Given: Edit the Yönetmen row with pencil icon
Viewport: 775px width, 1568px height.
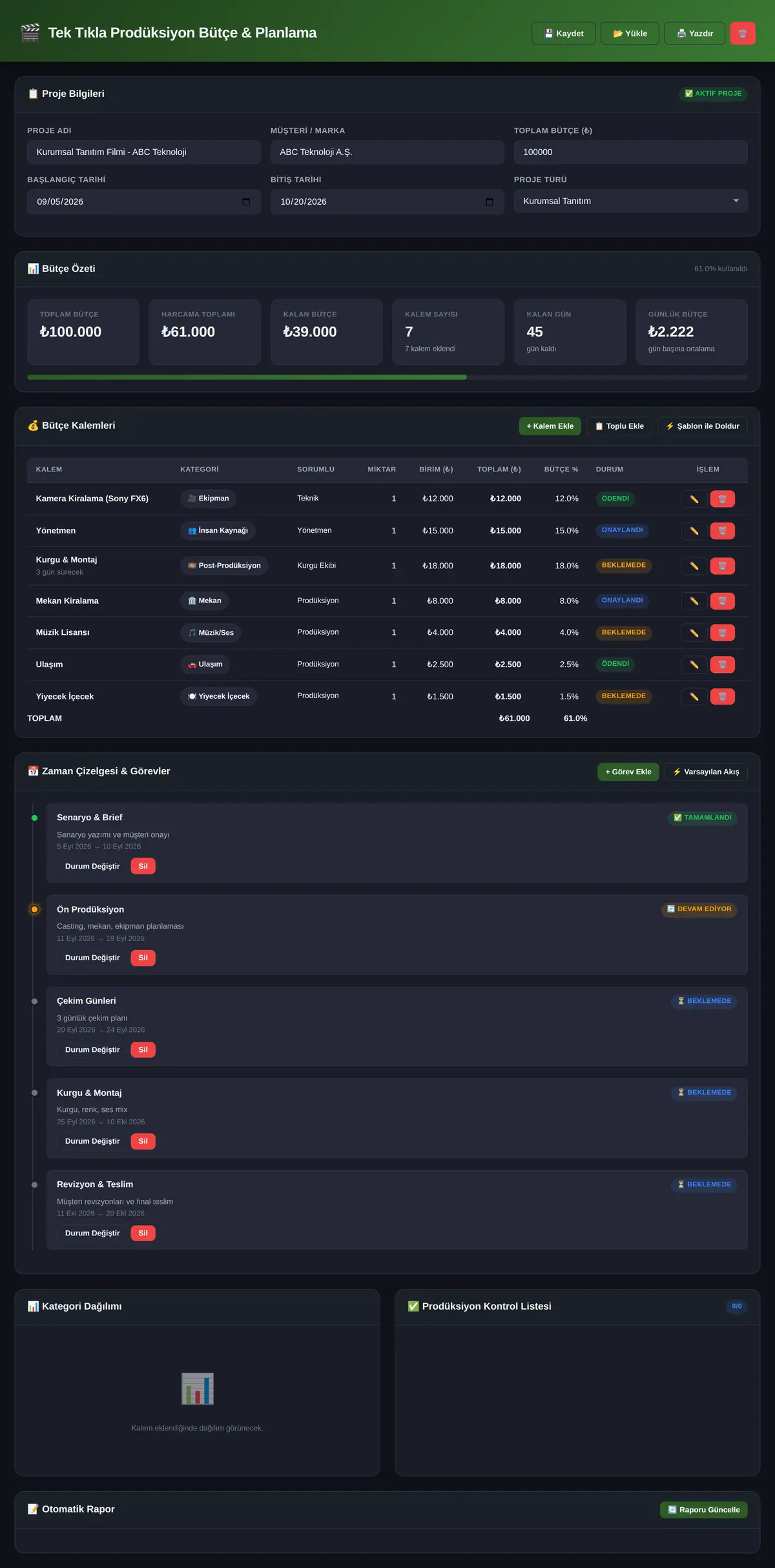Looking at the screenshot, I should [694, 531].
